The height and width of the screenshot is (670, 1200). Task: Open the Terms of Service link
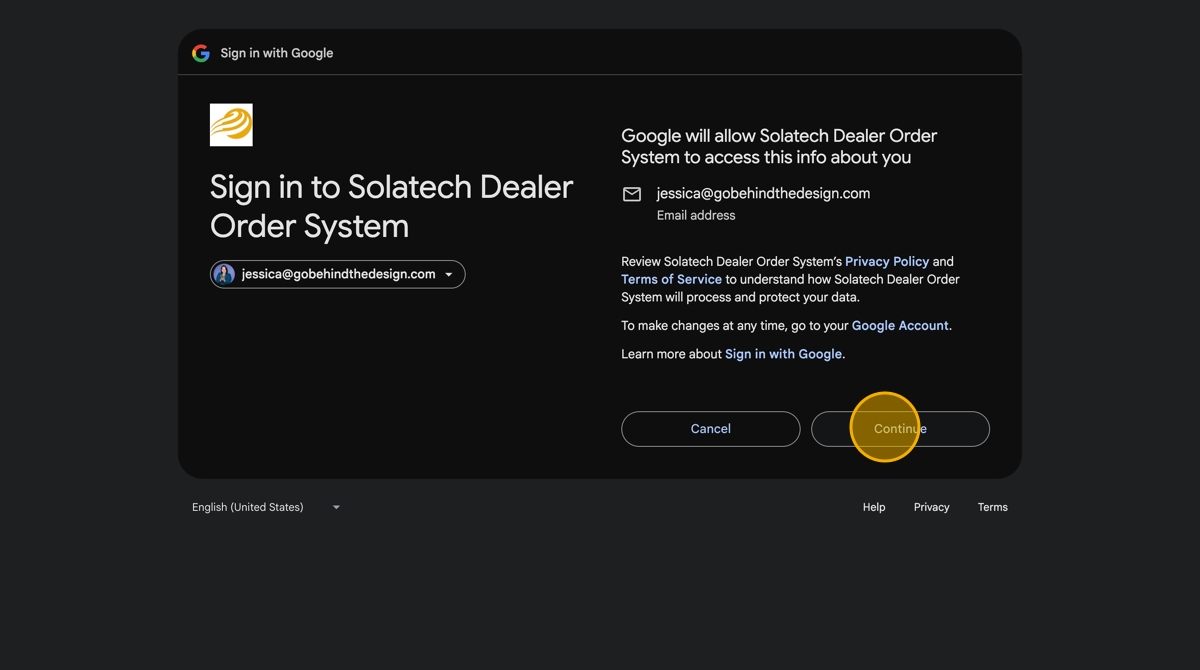pos(671,279)
